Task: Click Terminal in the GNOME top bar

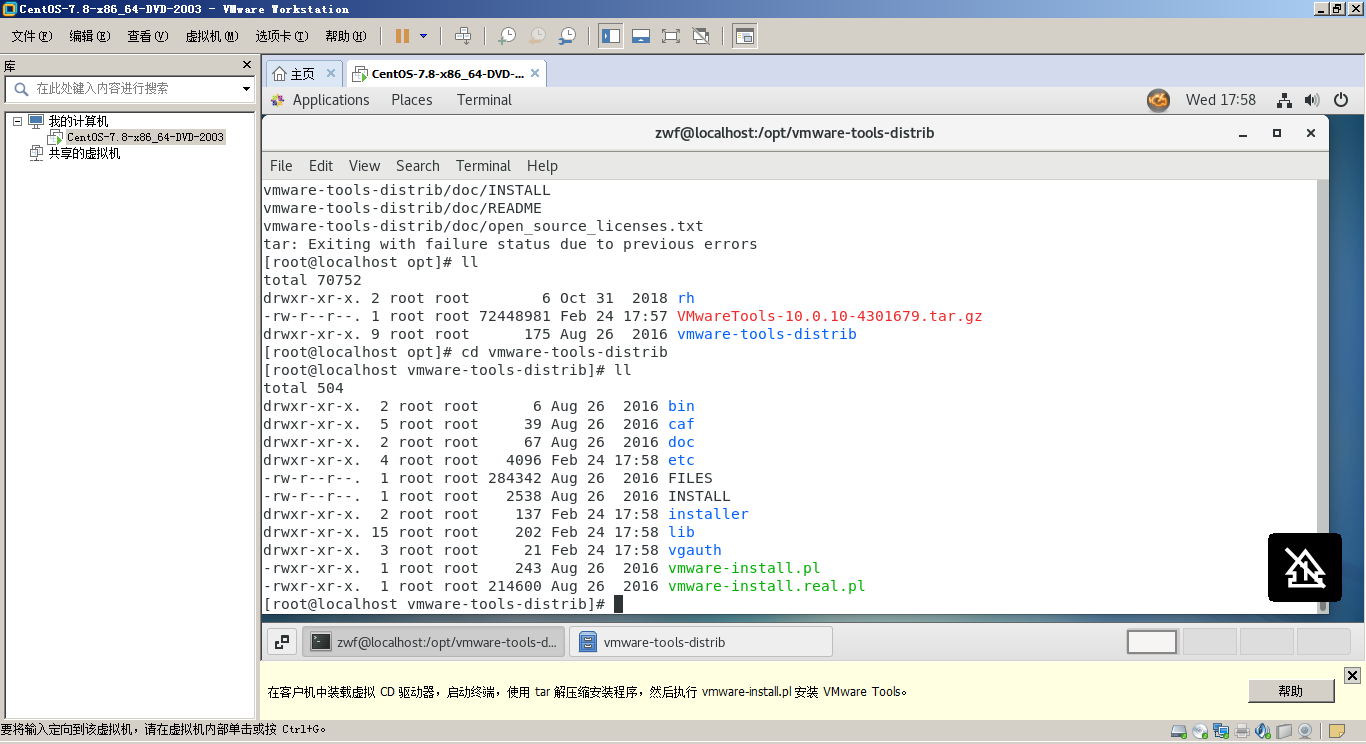Action: point(484,100)
